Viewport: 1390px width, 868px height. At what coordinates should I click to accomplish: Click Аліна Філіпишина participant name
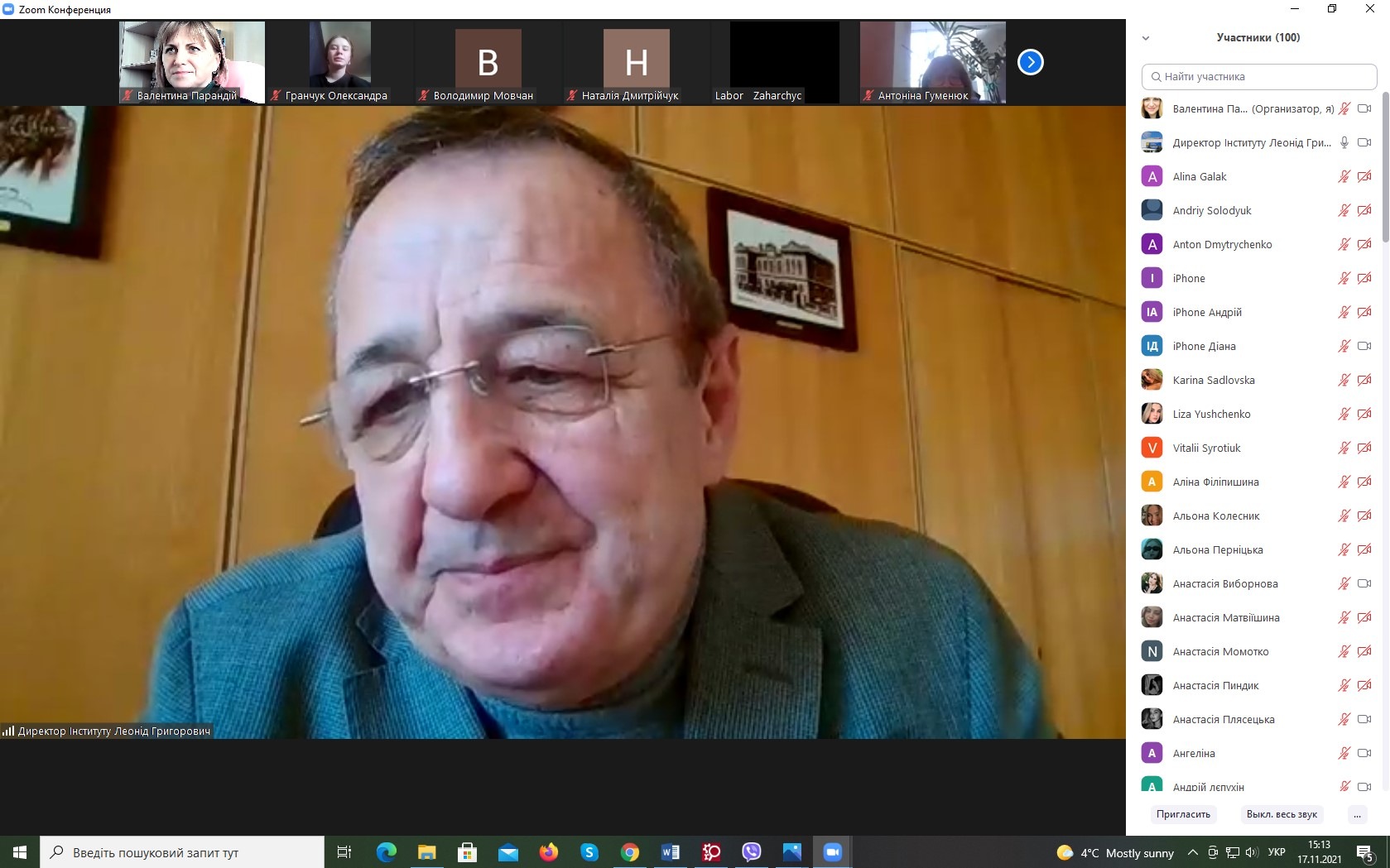click(x=1215, y=482)
